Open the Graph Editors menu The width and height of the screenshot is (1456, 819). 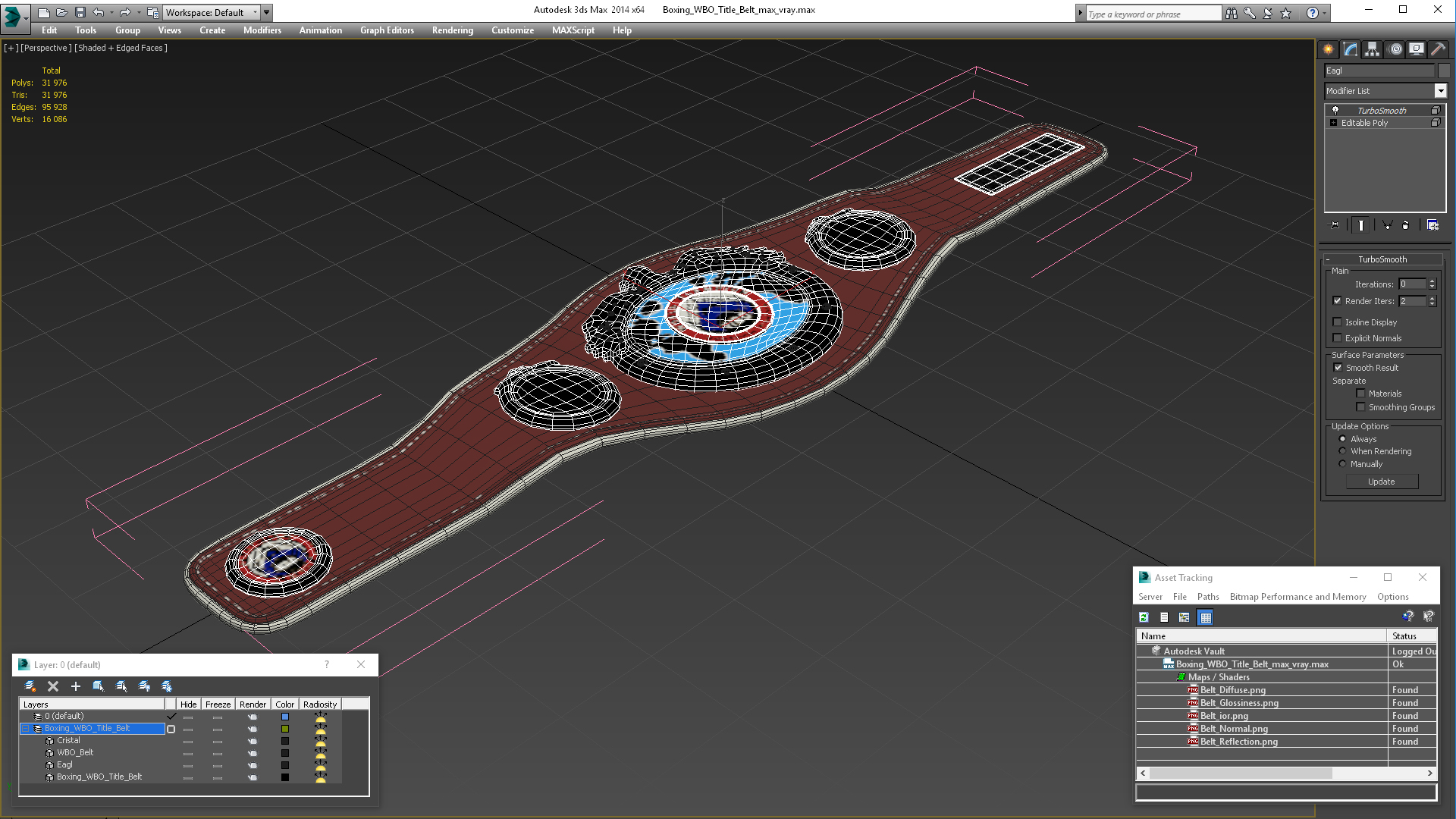pyautogui.click(x=387, y=30)
